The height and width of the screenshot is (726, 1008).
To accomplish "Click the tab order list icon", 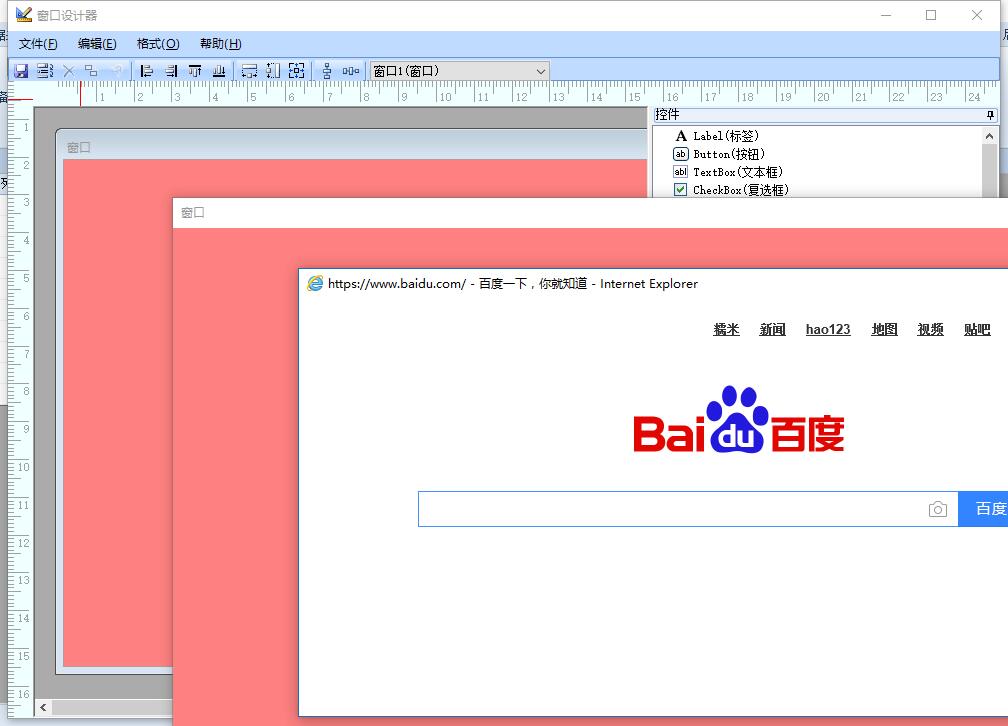I will [x=44, y=71].
